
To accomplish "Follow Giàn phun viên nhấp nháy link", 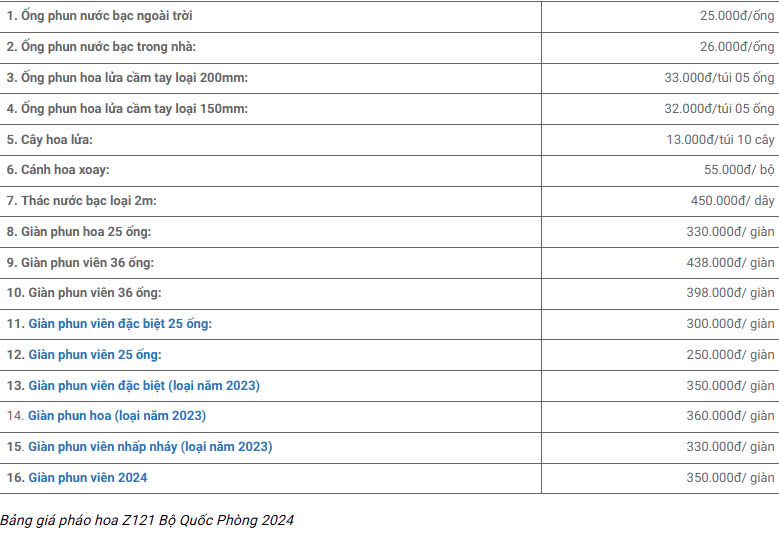I will (x=150, y=447).
